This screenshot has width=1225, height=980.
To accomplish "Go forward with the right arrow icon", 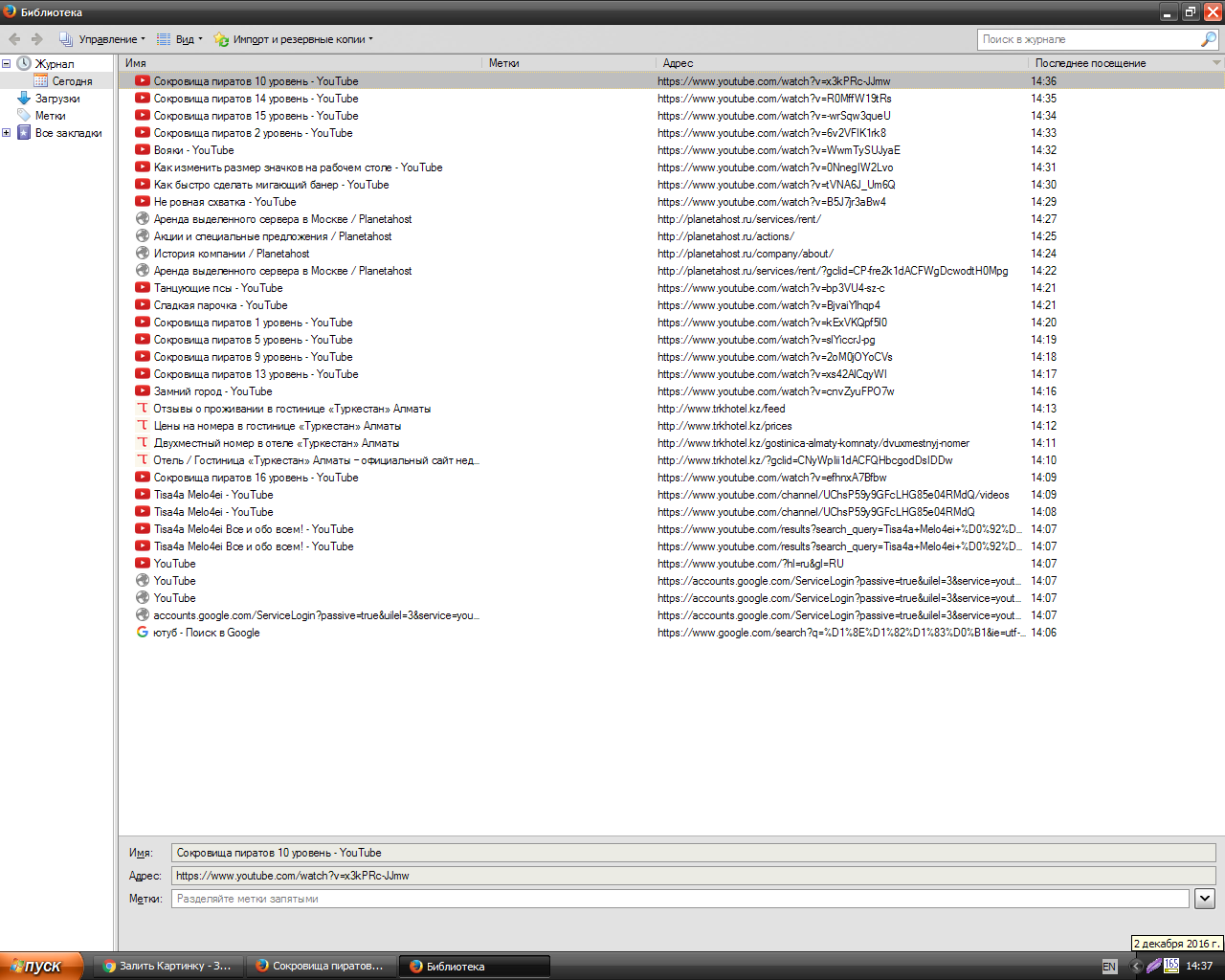I will coord(37,39).
